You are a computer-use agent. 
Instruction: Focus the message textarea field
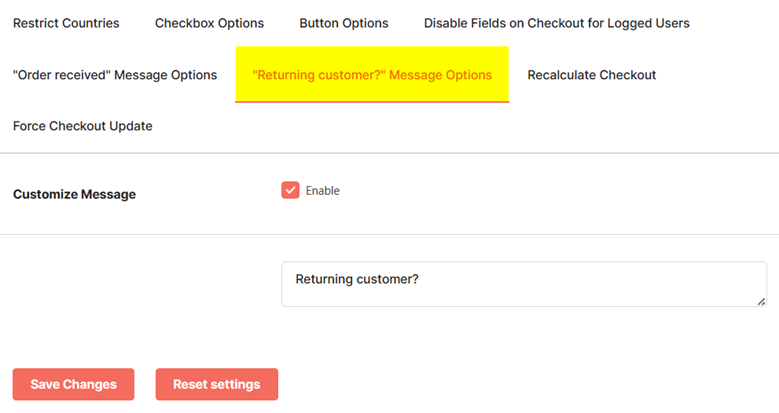tap(524, 284)
